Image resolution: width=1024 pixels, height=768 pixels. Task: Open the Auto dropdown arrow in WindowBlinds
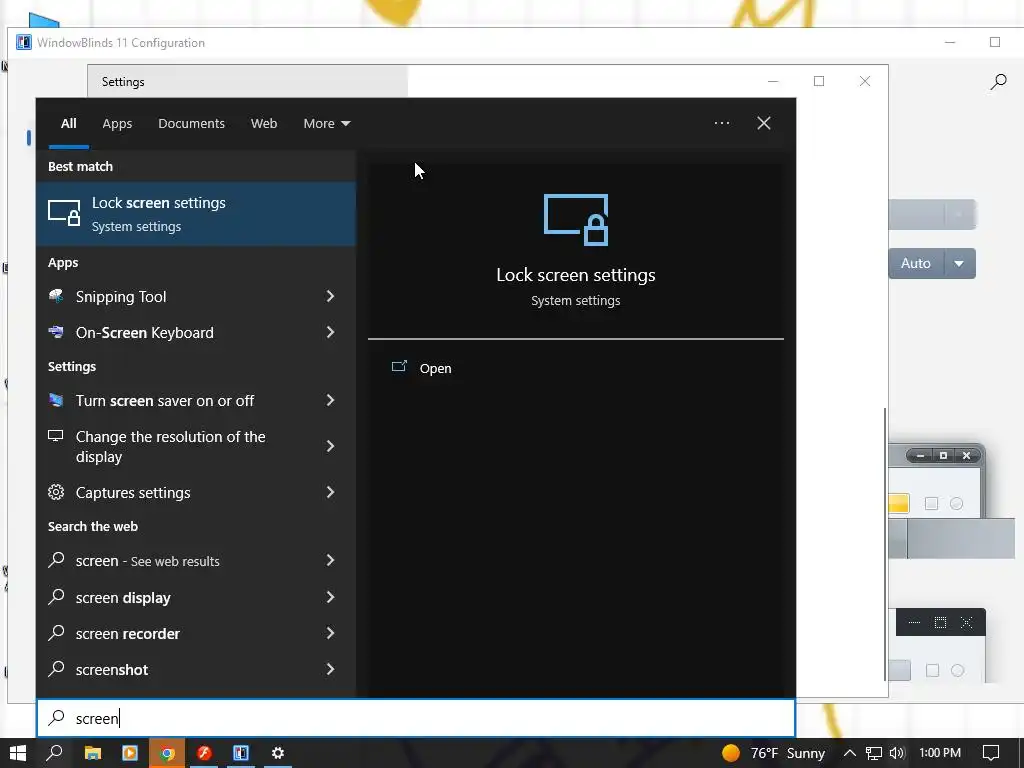click(959, 263)
